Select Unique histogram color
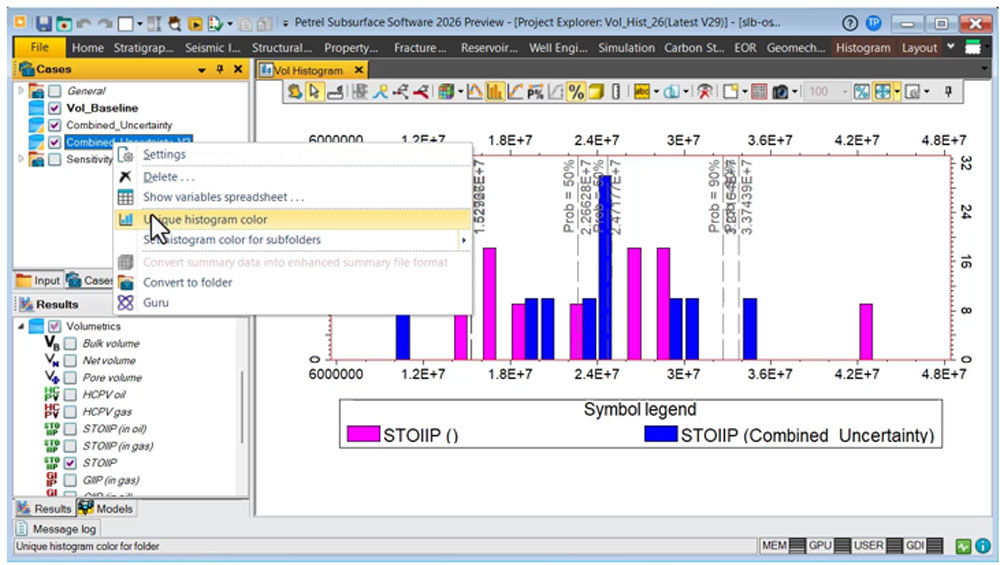The image size is (1000, 565). point(293,219)
